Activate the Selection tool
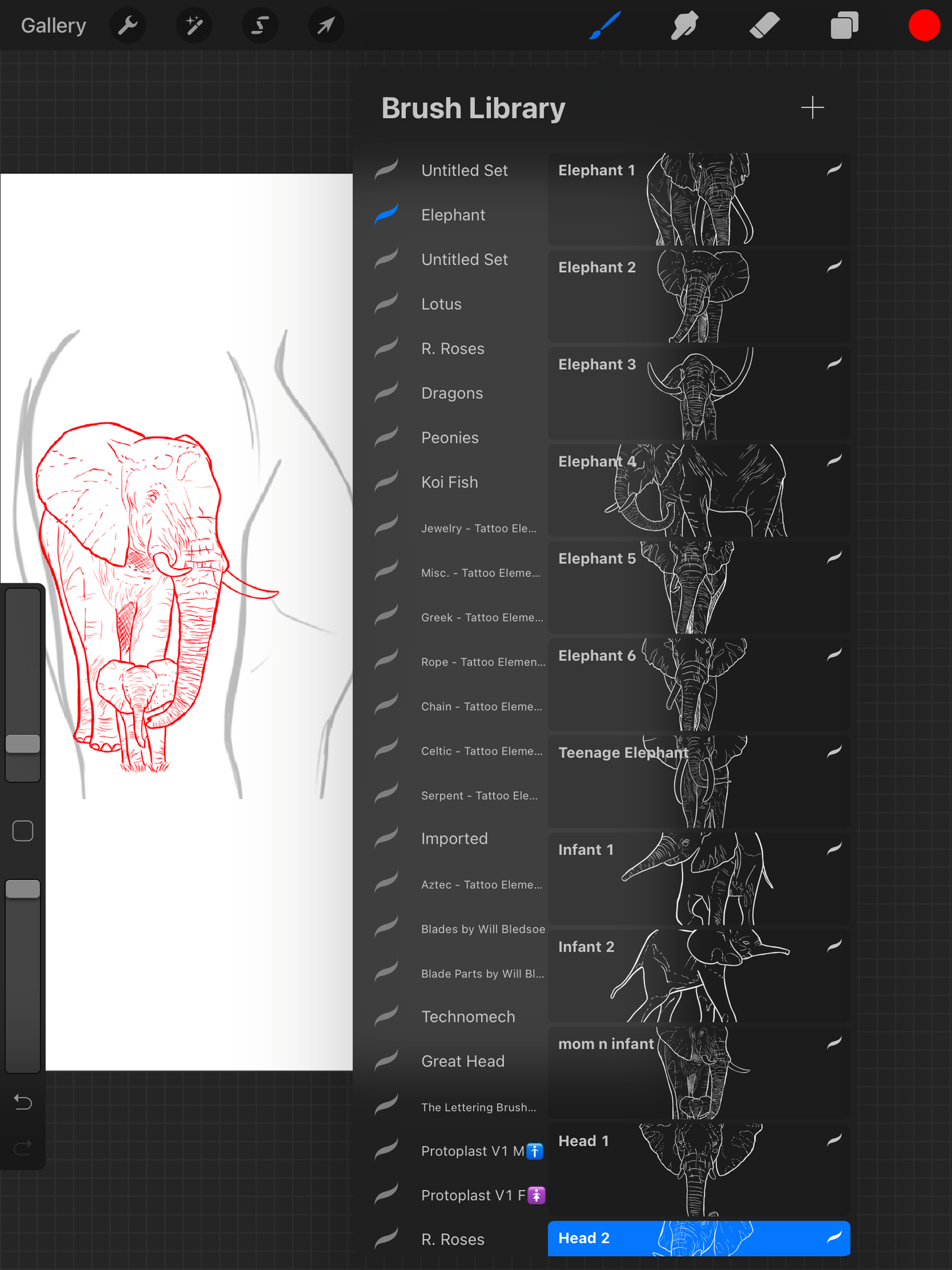The image size is (952, 1270). click(x=260, y=26)
